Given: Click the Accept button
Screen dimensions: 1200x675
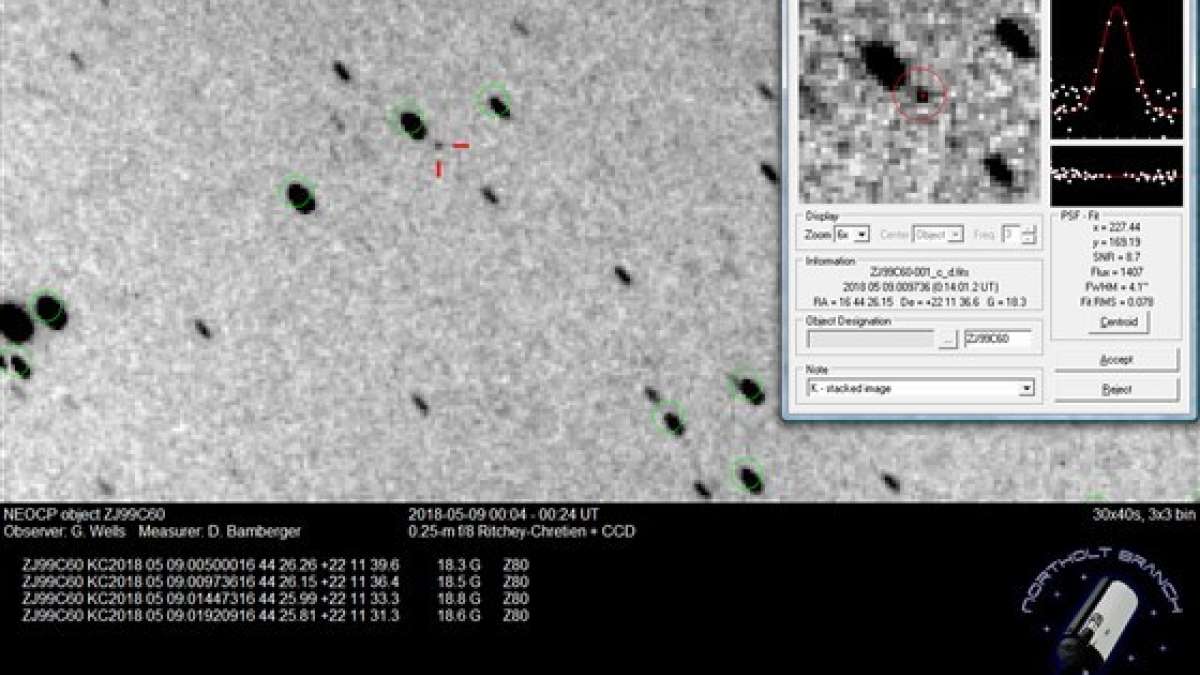Looking at the screenshot, I should [x=1116, y=359].
